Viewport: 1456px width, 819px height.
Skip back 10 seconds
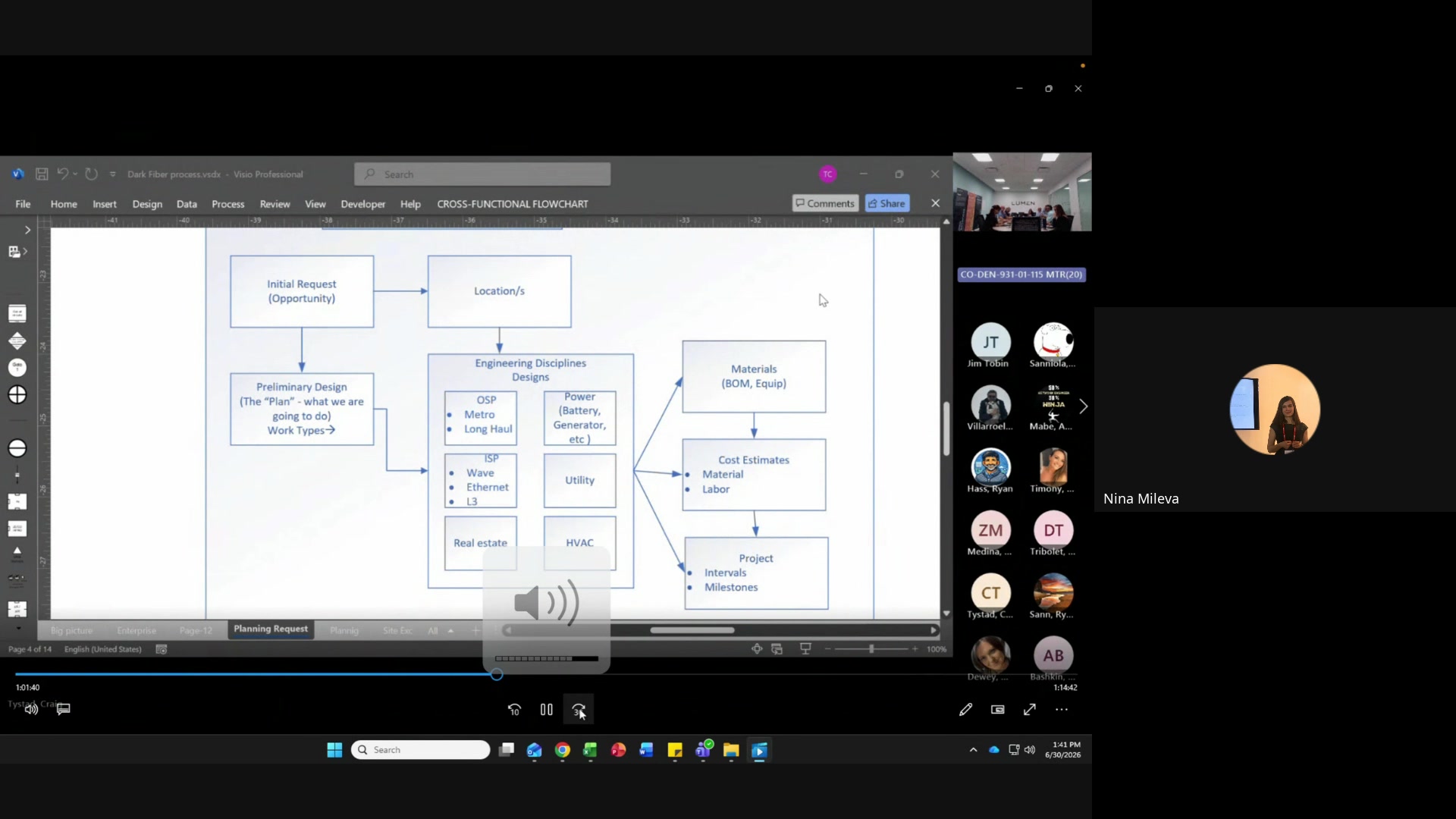click(514, 710)
